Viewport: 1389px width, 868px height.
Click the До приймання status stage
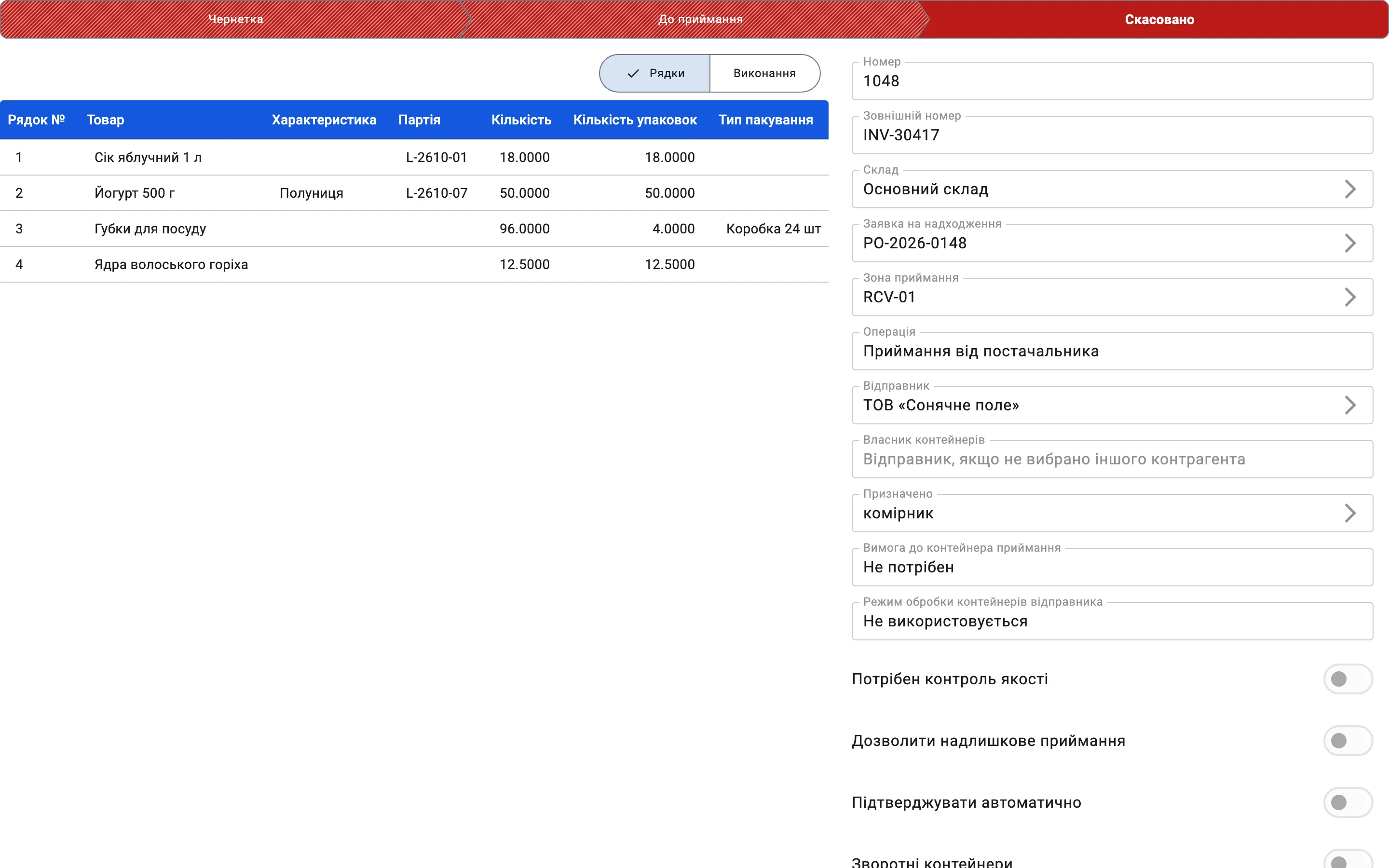point(700,19)
